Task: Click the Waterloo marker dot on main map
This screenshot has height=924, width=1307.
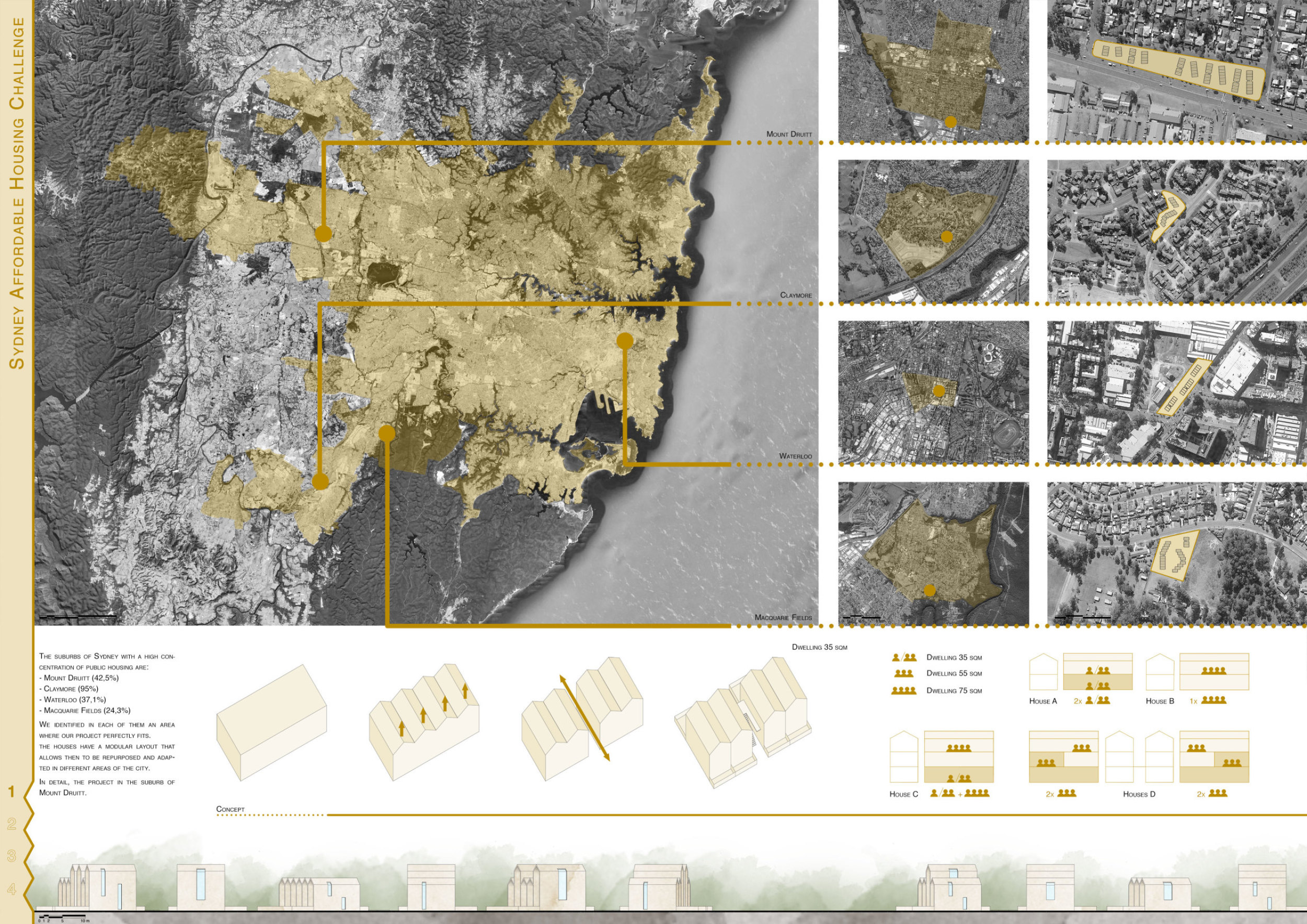Action: [625, 341]
